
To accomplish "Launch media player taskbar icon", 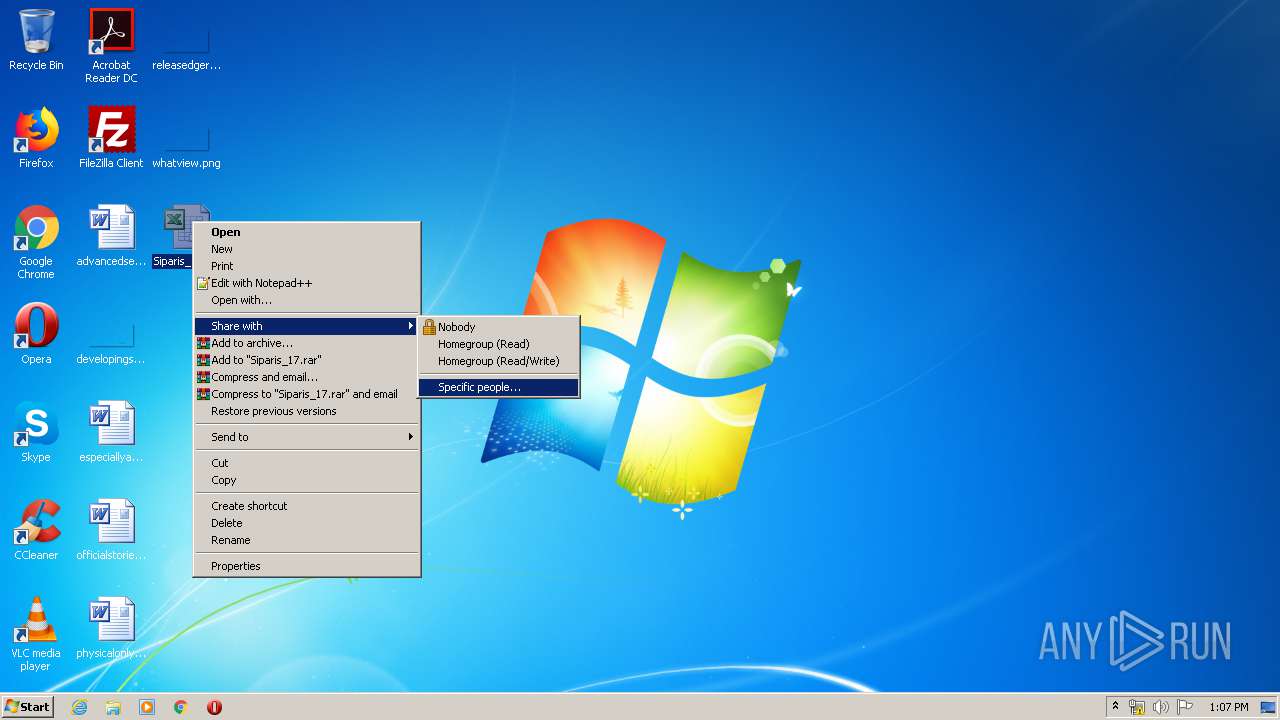I will [147, 707].
